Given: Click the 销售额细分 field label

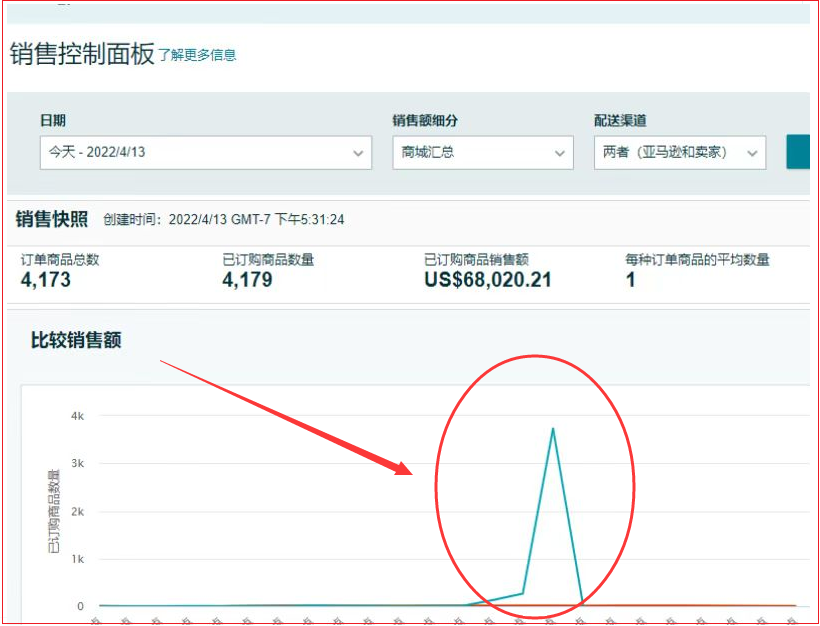Looking at the screenshot, I should tap(425, 120).
